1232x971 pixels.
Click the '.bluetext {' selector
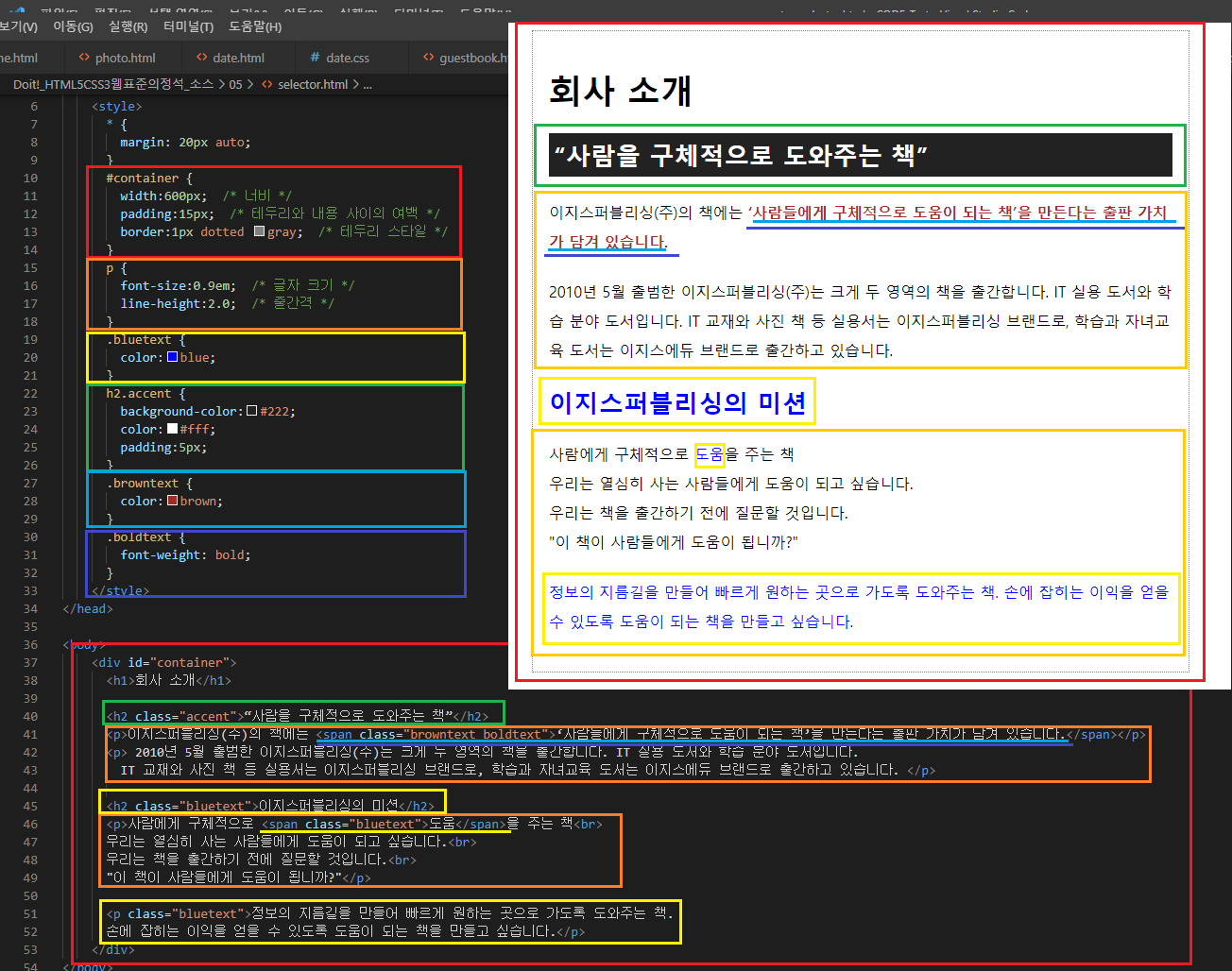click(145, 339)
